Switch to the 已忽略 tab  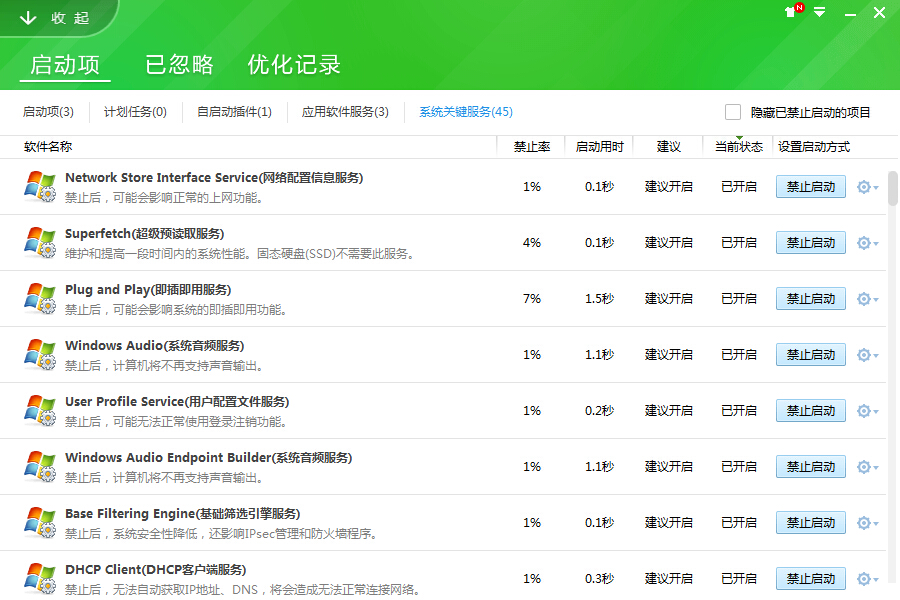[x=179, y=64]
